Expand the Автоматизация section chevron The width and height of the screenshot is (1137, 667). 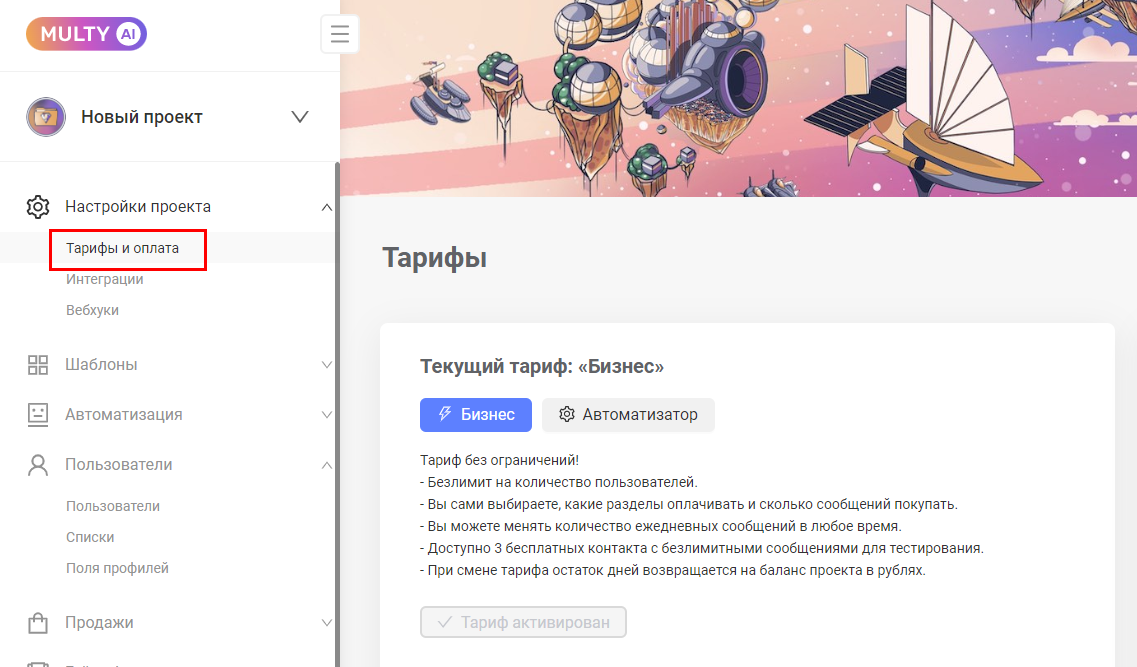click(326, 415)
